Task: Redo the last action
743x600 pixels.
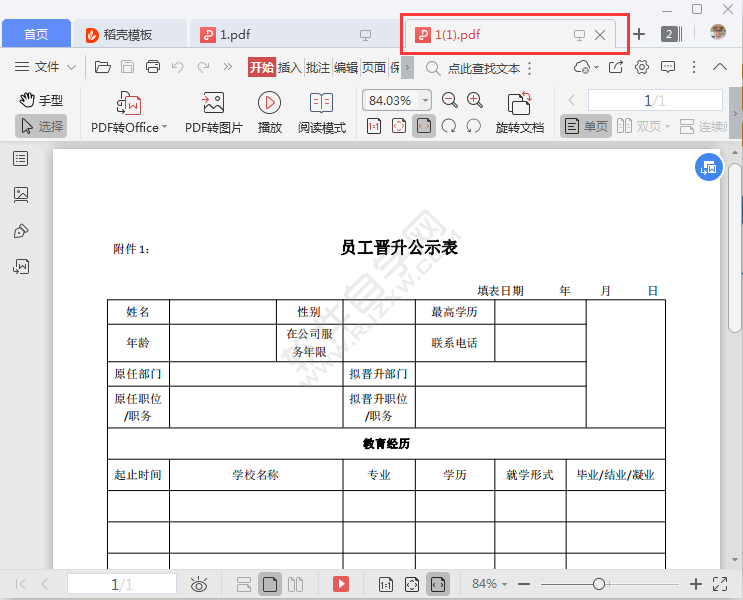Action: point(203,67)
